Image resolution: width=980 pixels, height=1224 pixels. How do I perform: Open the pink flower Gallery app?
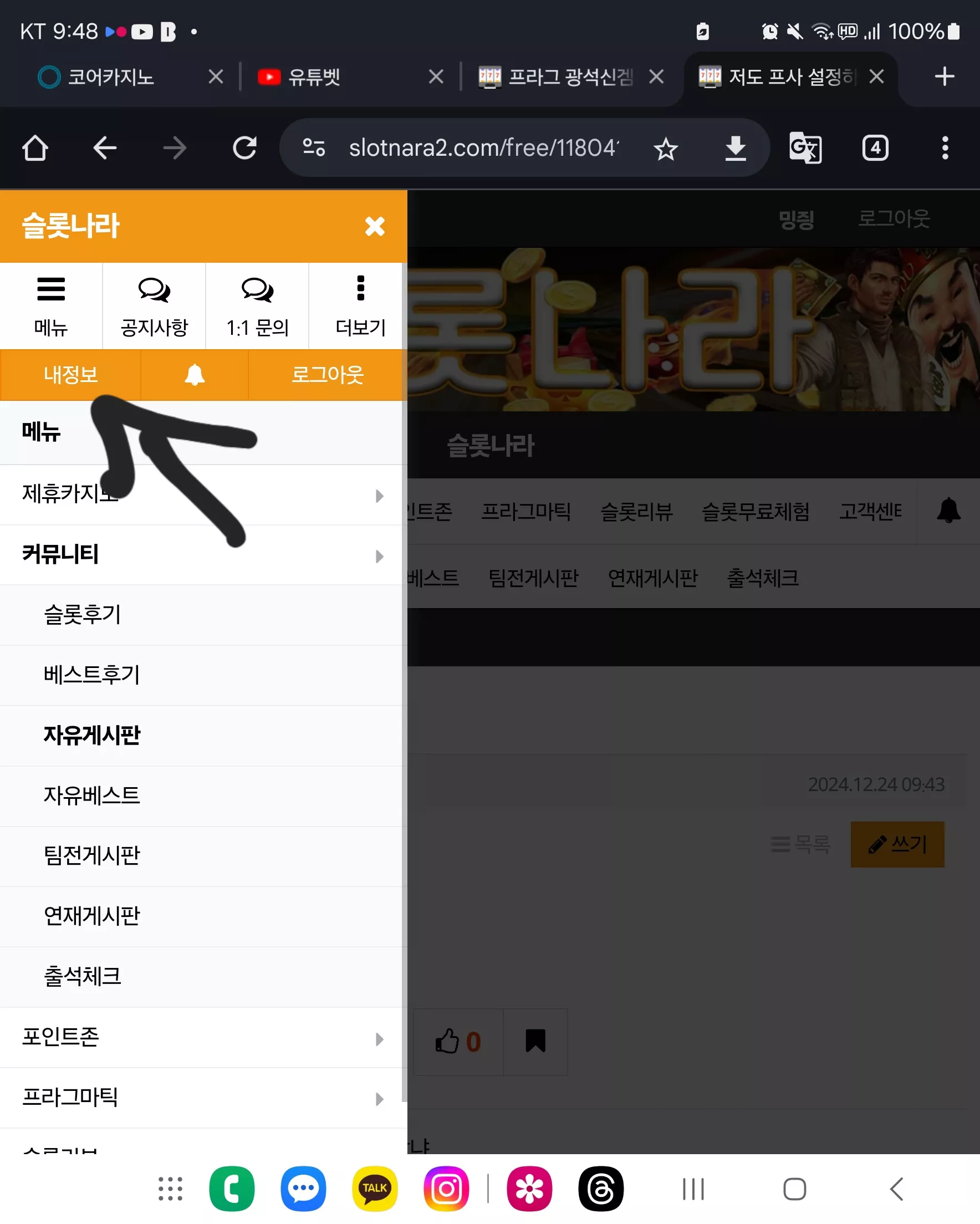tap(529, 1189)
